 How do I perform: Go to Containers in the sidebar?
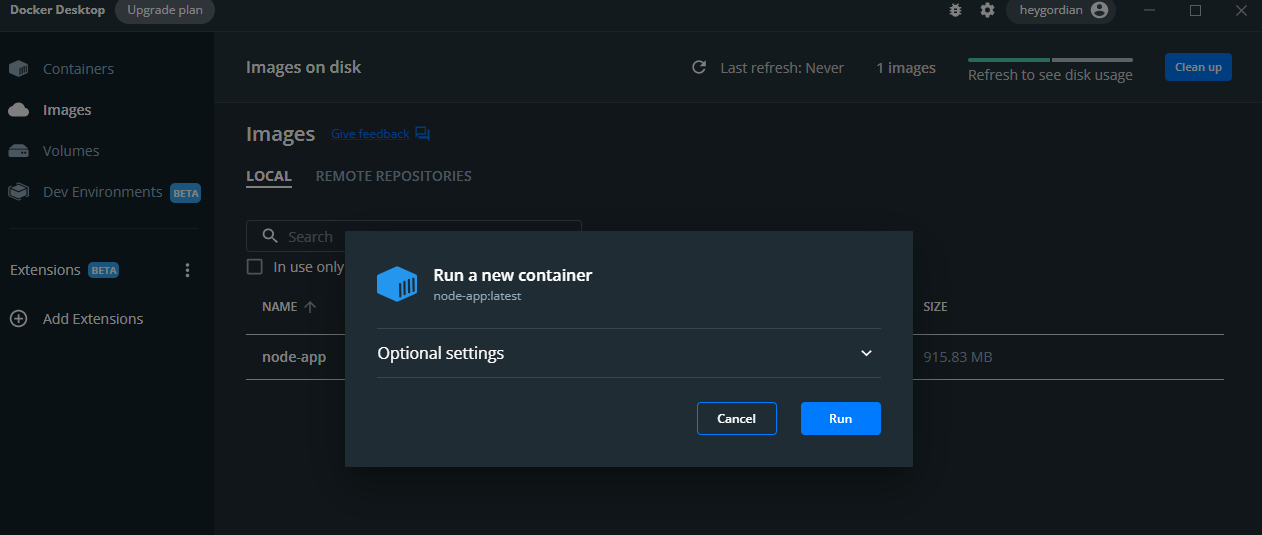point(78,69)
